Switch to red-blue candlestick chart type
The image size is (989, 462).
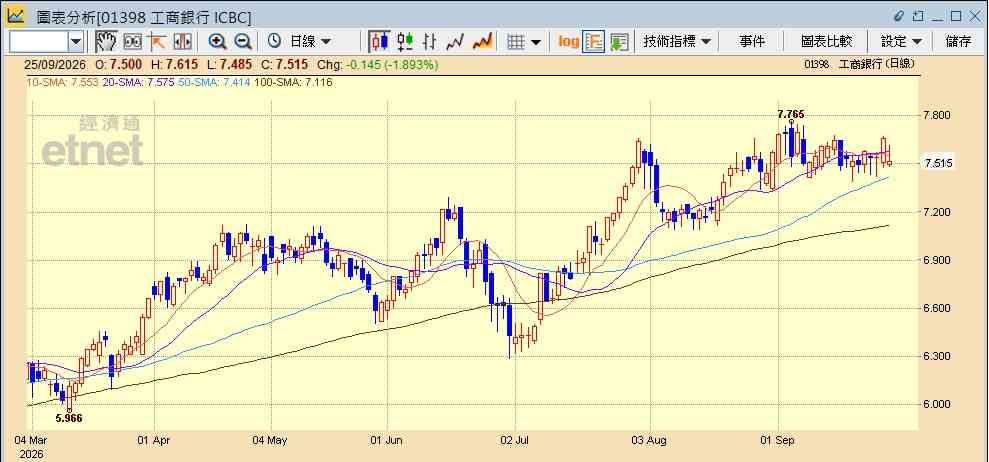380,42
